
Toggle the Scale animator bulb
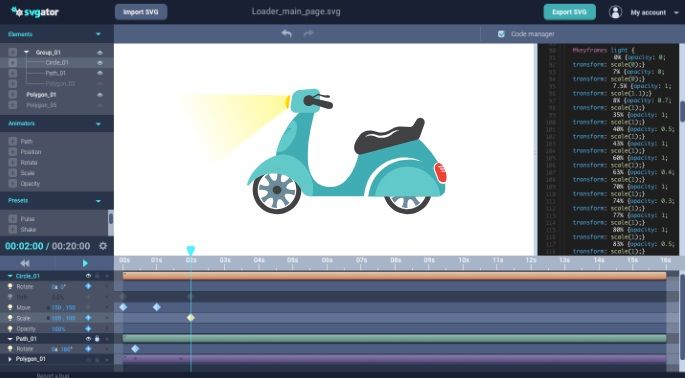click(x=10, y=318)
